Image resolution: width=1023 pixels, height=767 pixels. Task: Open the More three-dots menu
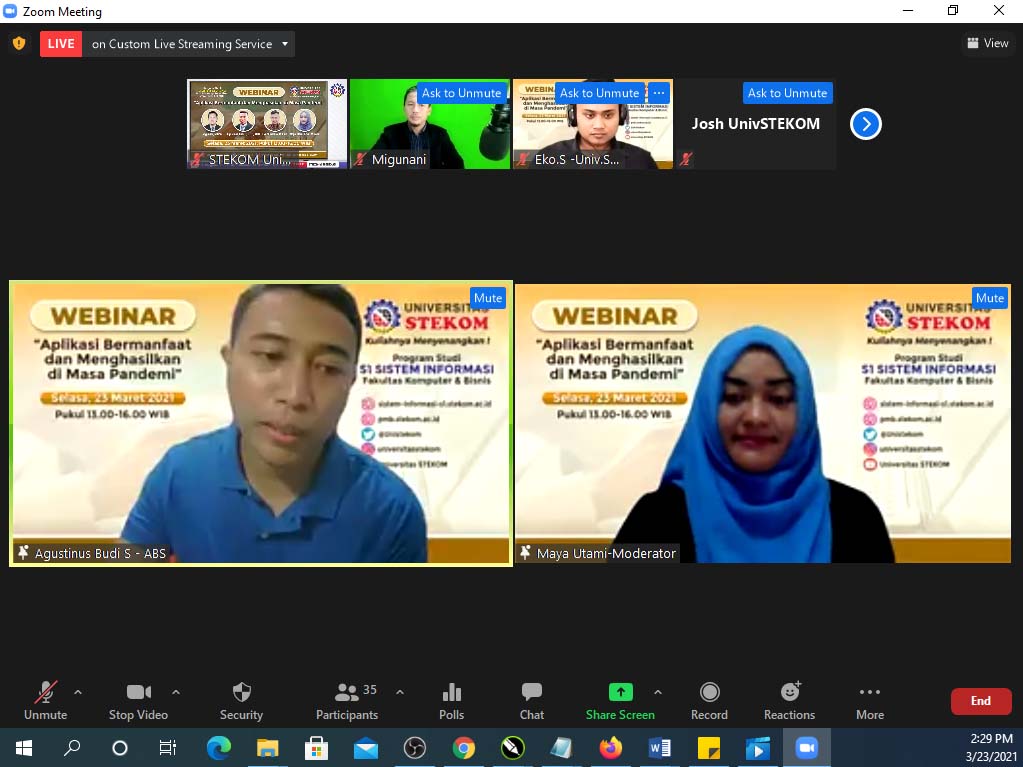pyautogui.click(x=870, y=700)
